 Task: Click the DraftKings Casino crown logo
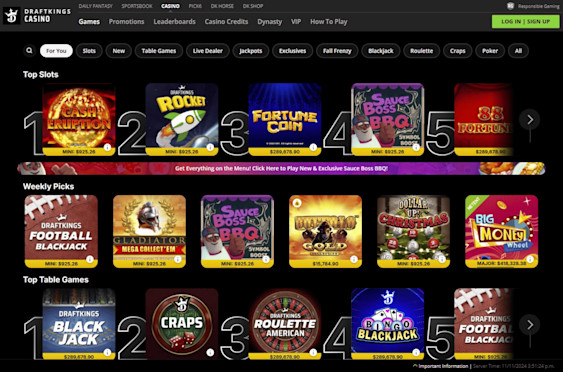click(x=11, y=16)
